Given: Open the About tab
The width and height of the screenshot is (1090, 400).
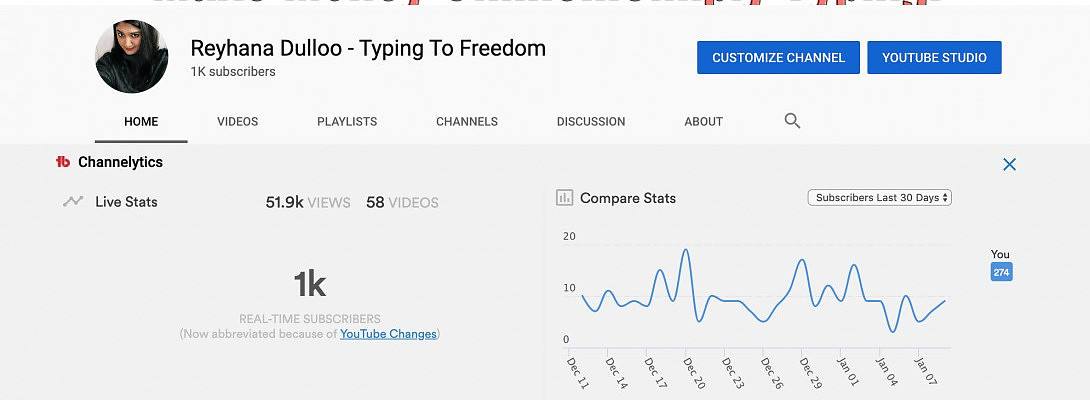Looking at the screenshot, I should (703, 122).
